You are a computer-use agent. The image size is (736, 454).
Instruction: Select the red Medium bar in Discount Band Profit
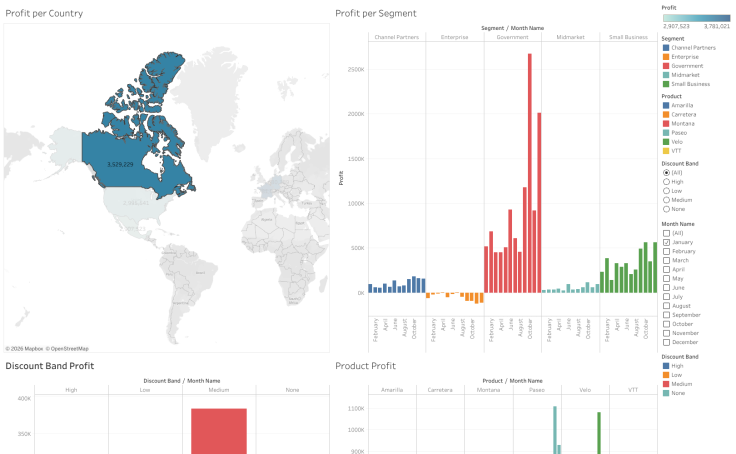(218, 430)
